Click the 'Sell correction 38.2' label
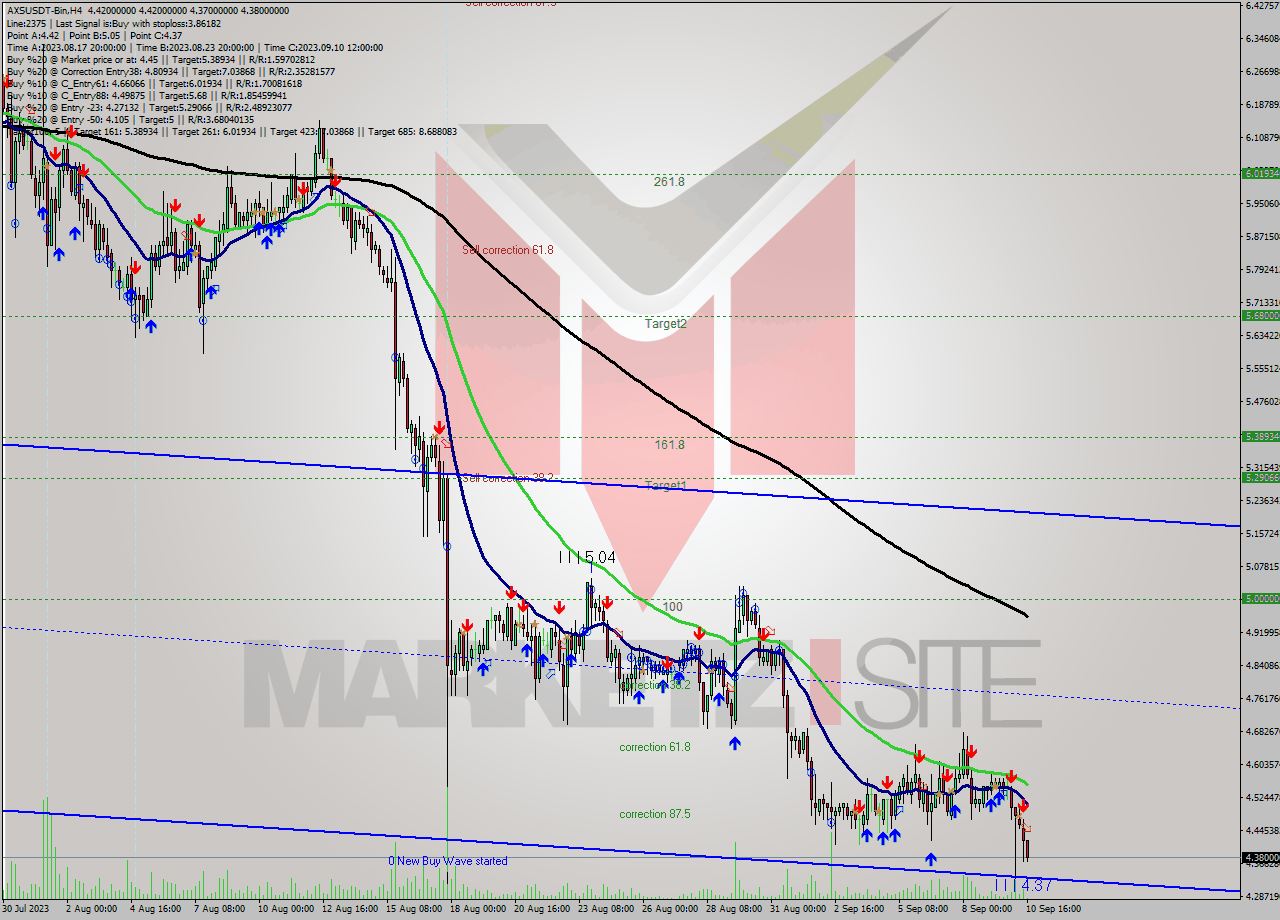 (508, 478)
